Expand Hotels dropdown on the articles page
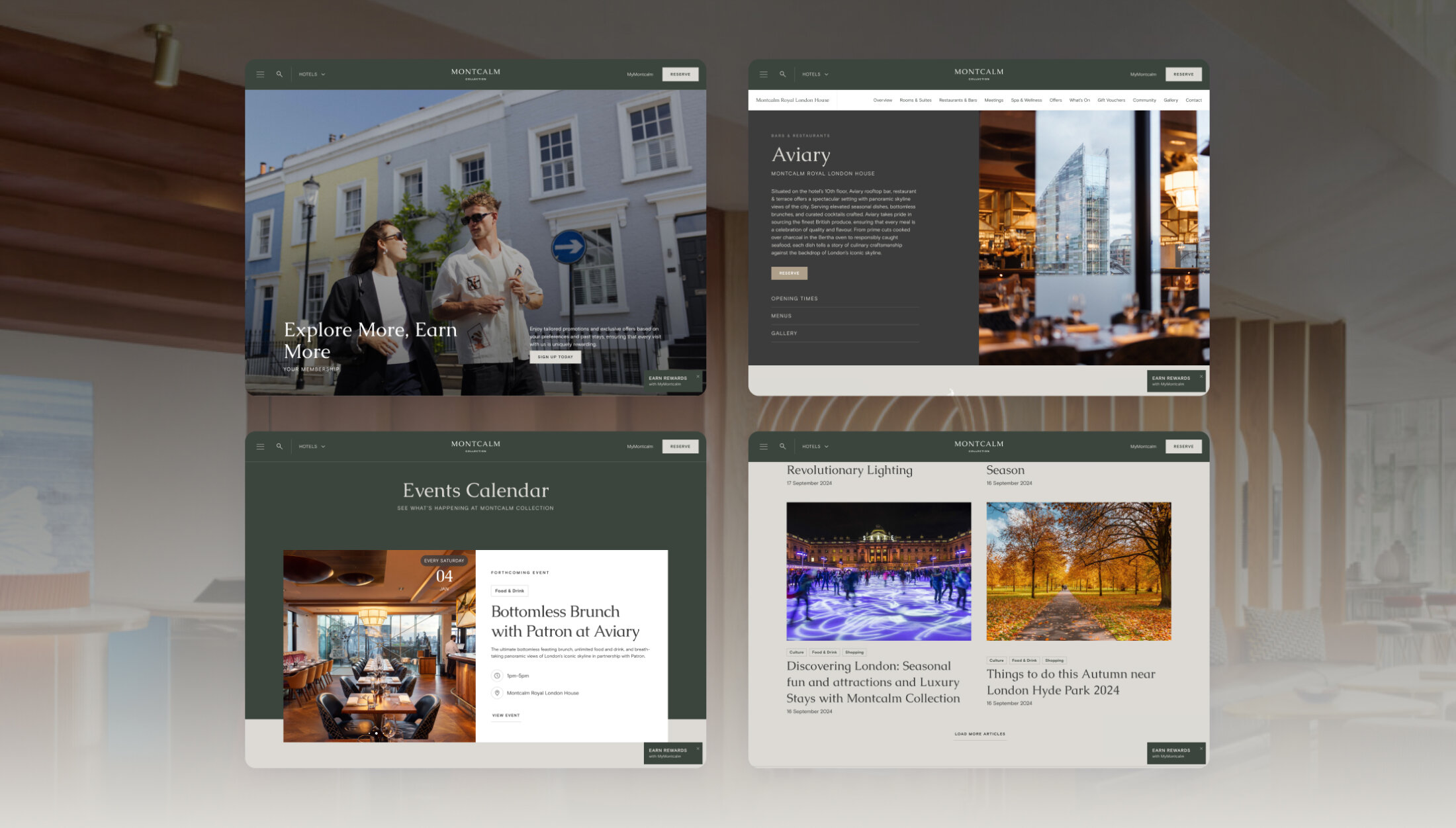 pos(815,446)
